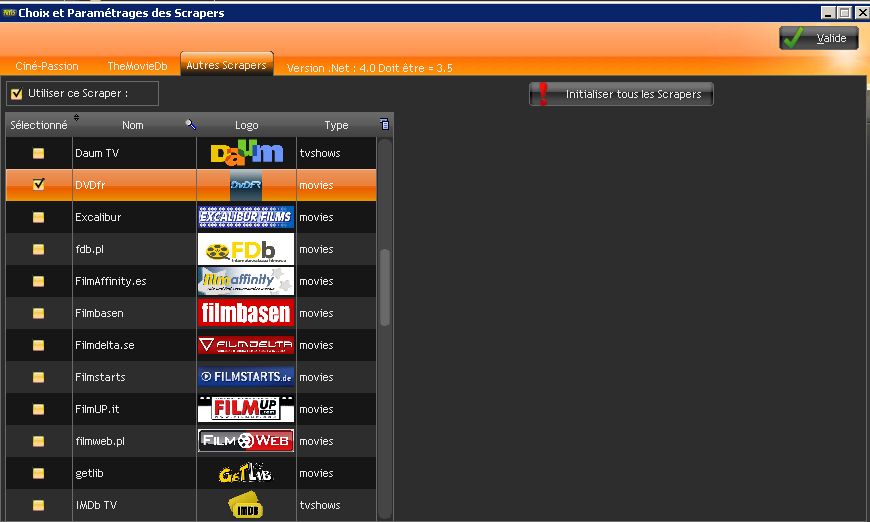The image size is (870, 522).
Task: Tick the filmweb.pl selection checkbox
Action: coord(38,441)
